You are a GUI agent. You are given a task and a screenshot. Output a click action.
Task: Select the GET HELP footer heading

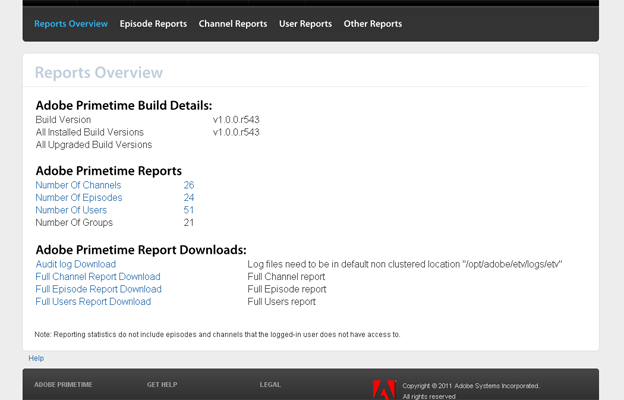[162, 385]
